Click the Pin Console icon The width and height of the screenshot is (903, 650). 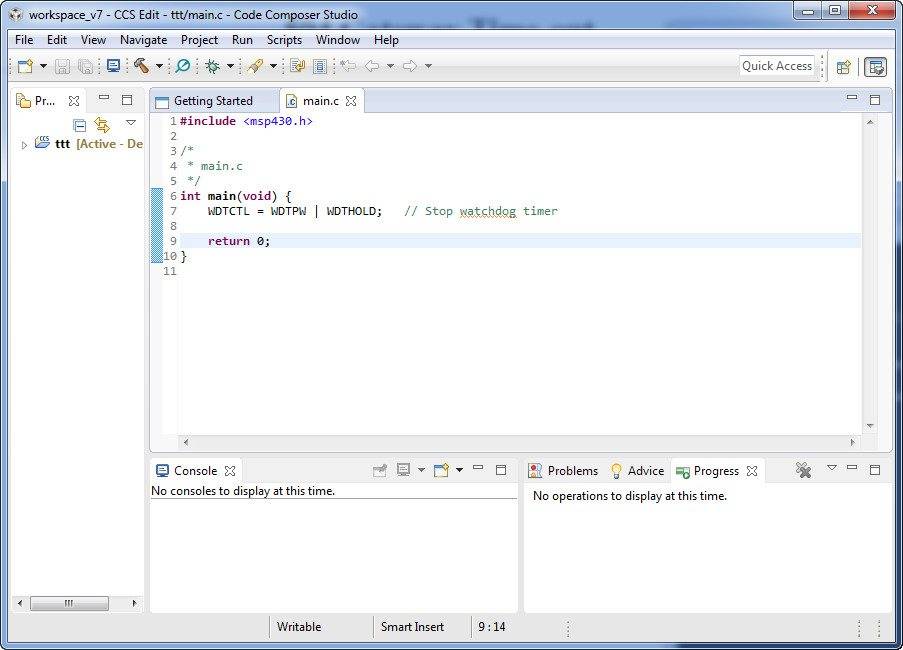click(x=380, y=471)
